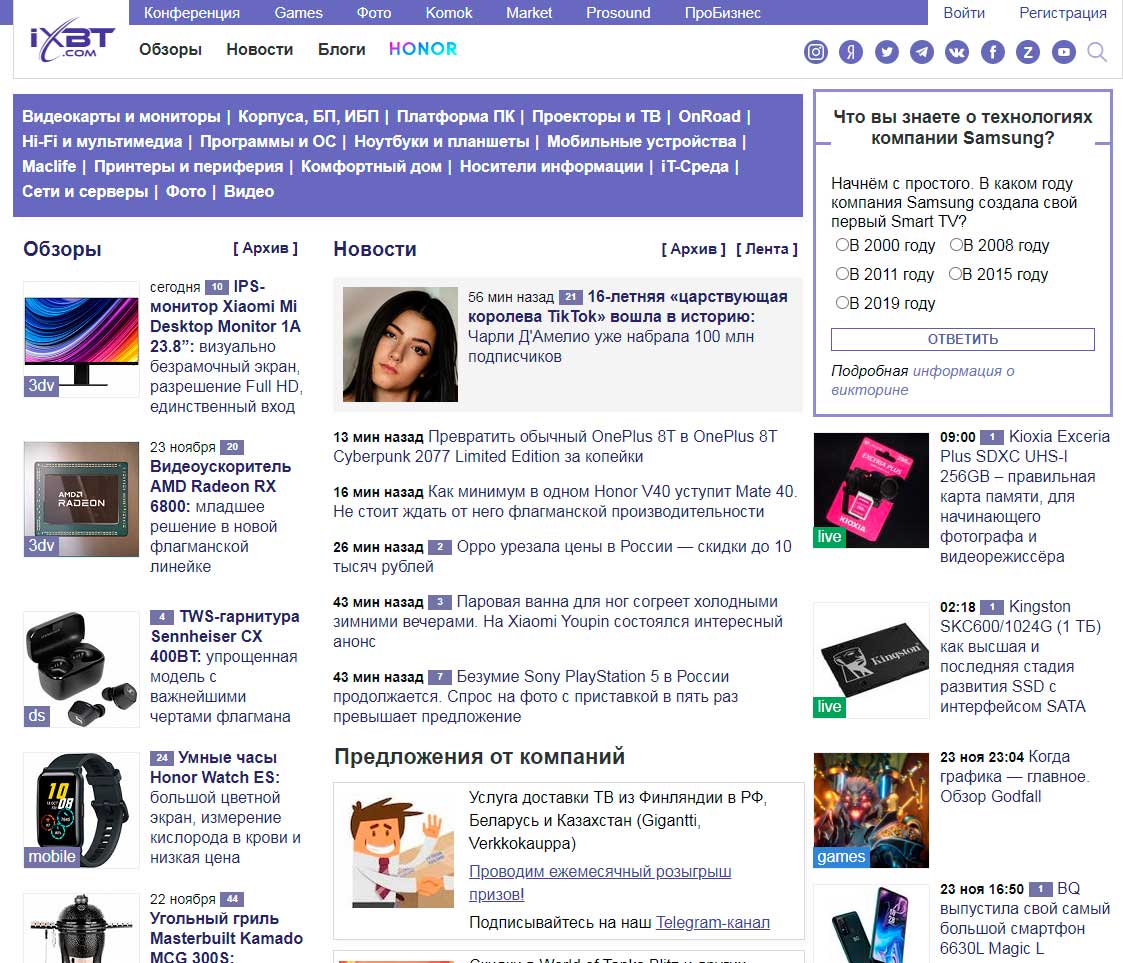
Task: Open Kioxia Exceria Plus SDXC article
Action: 1025,496
